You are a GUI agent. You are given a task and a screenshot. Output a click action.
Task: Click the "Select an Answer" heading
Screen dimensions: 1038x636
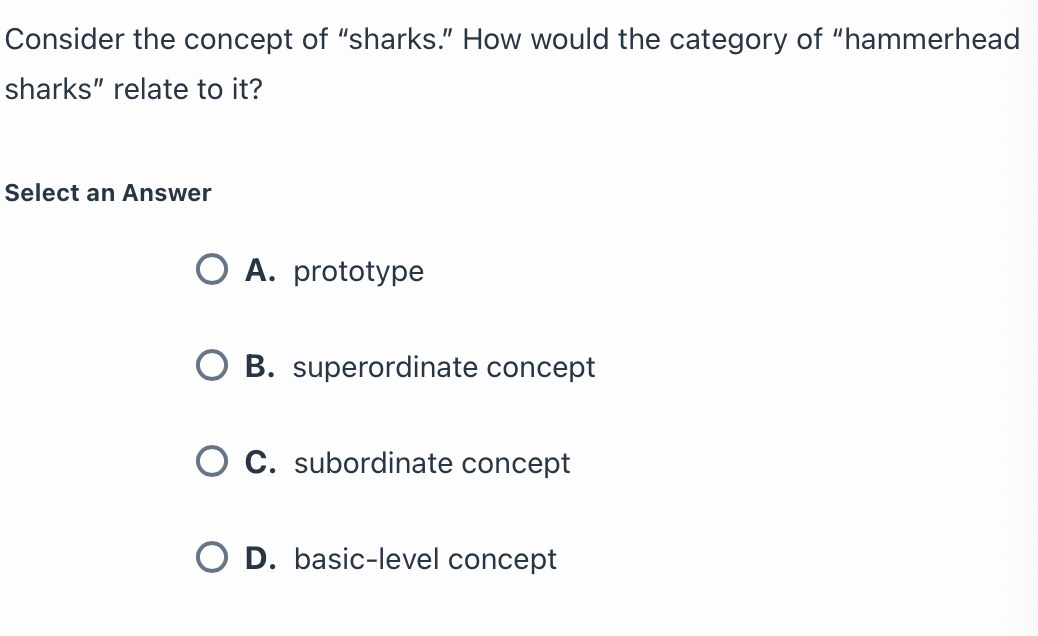pyautogui.click(x=108, y=193)
